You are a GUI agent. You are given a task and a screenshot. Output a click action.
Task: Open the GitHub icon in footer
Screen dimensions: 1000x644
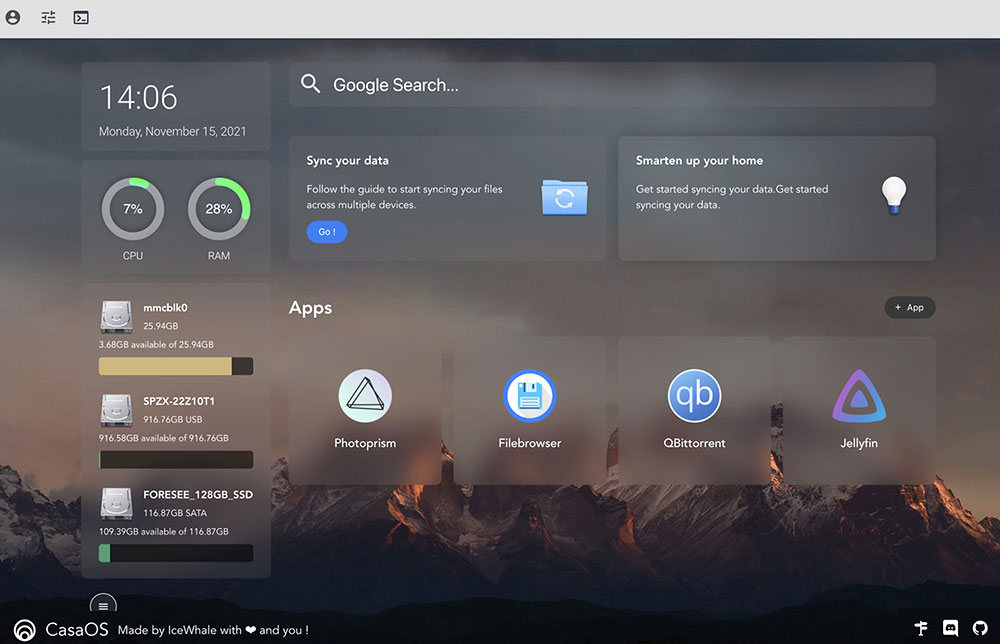(980, 628)
